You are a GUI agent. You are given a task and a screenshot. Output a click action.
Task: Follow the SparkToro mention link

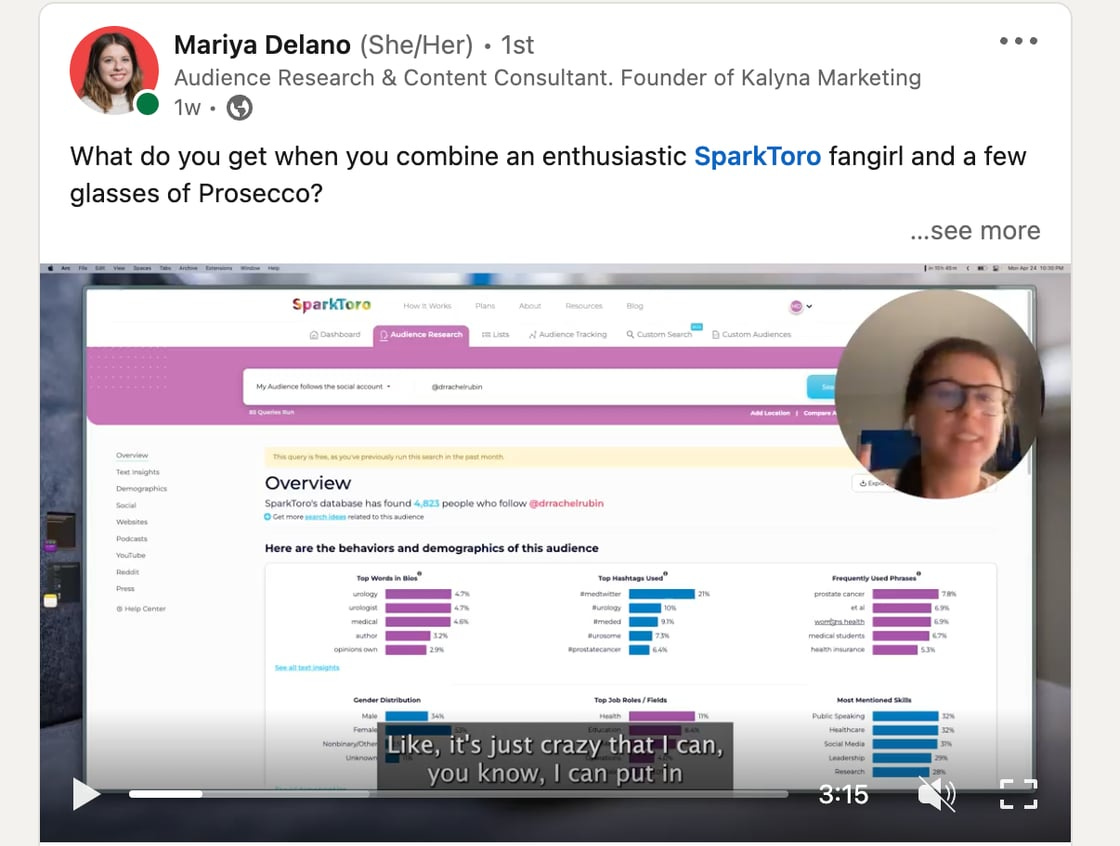tap(757, 156)
